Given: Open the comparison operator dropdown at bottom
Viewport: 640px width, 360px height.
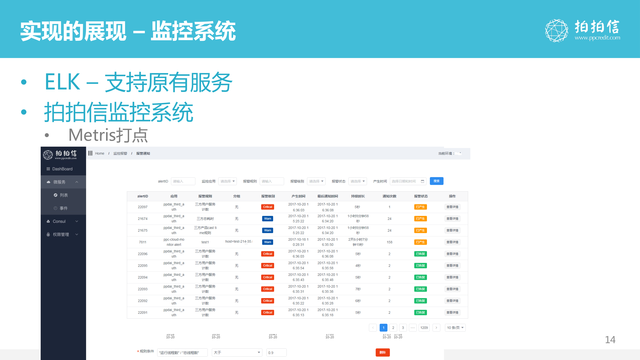Looking at the screenshot, I should [237, 353].
